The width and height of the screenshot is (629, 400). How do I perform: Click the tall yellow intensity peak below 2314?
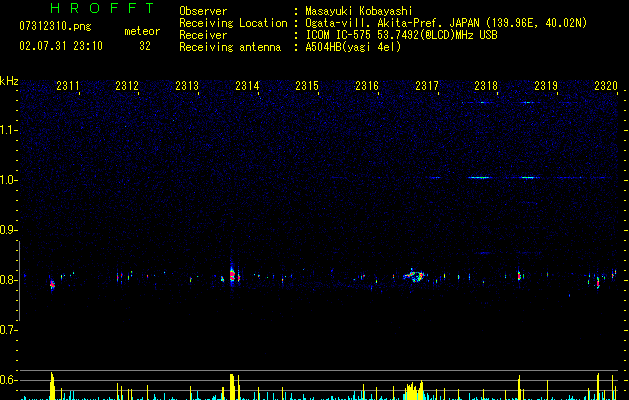232,386
